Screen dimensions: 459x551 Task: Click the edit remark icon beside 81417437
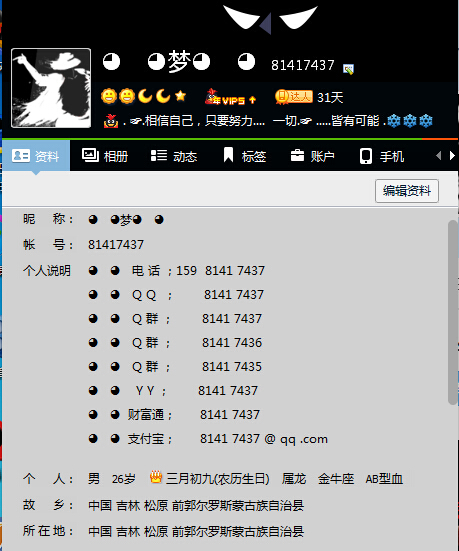348,69
